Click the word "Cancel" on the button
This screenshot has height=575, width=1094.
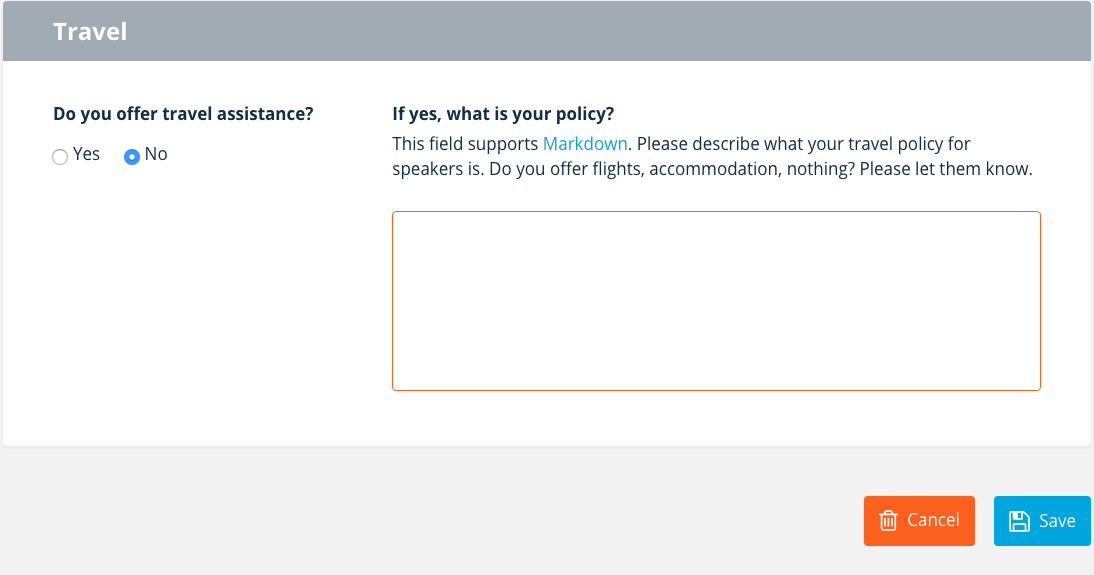pos(933,521)
